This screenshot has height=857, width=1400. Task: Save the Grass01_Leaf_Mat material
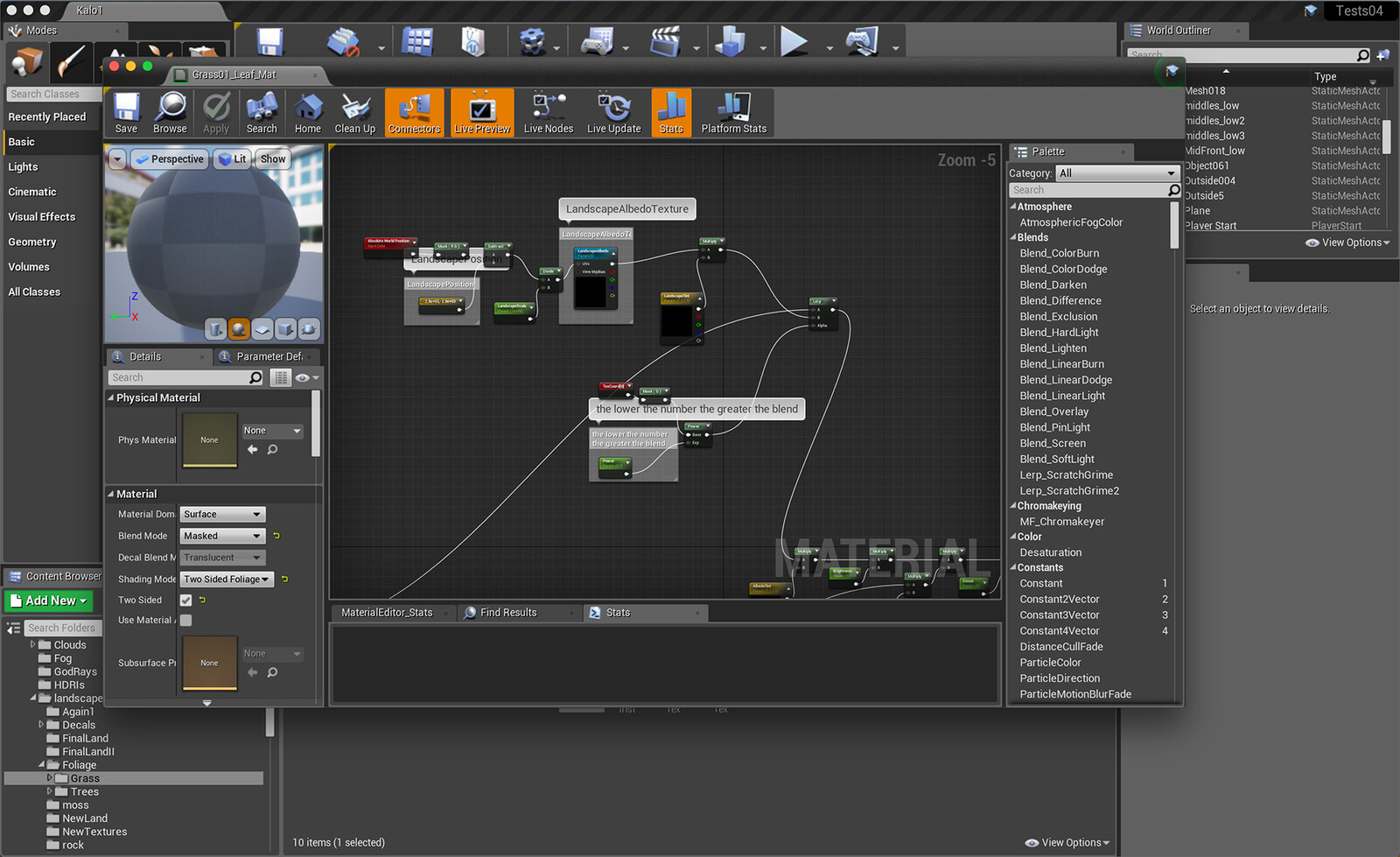click(126, 113)
